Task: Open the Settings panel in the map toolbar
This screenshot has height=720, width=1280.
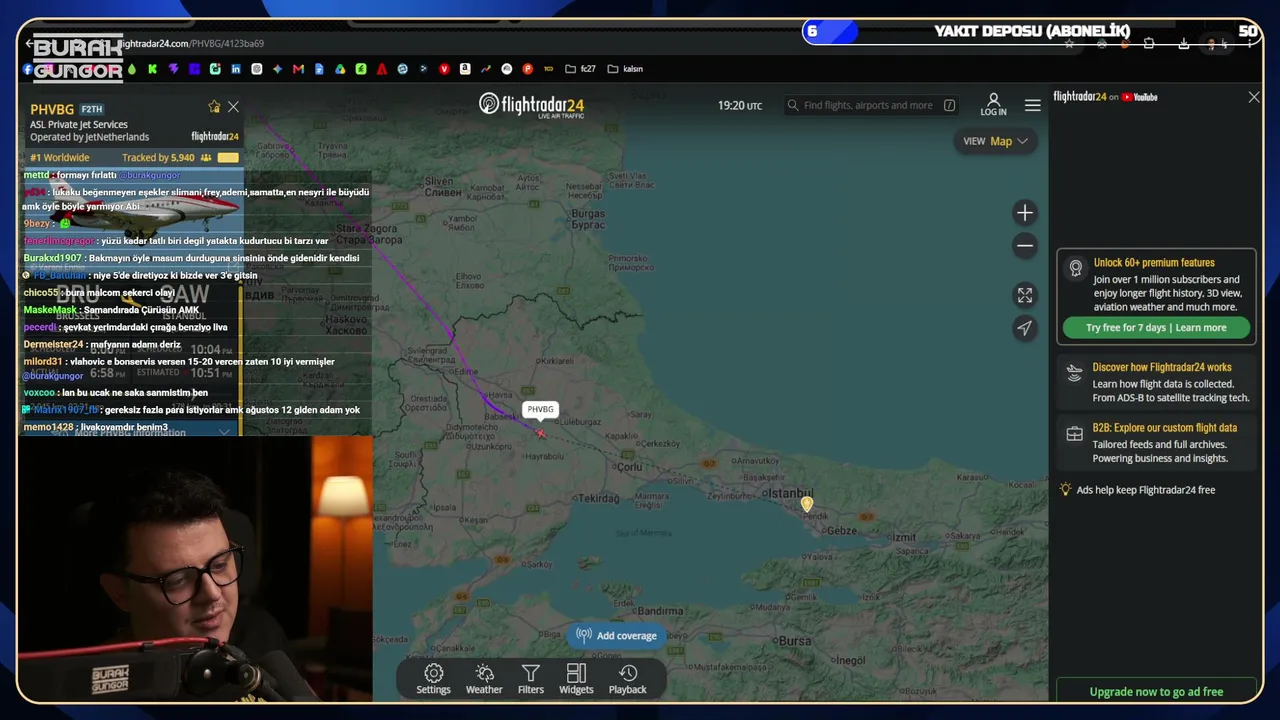Action: [433, 679]
